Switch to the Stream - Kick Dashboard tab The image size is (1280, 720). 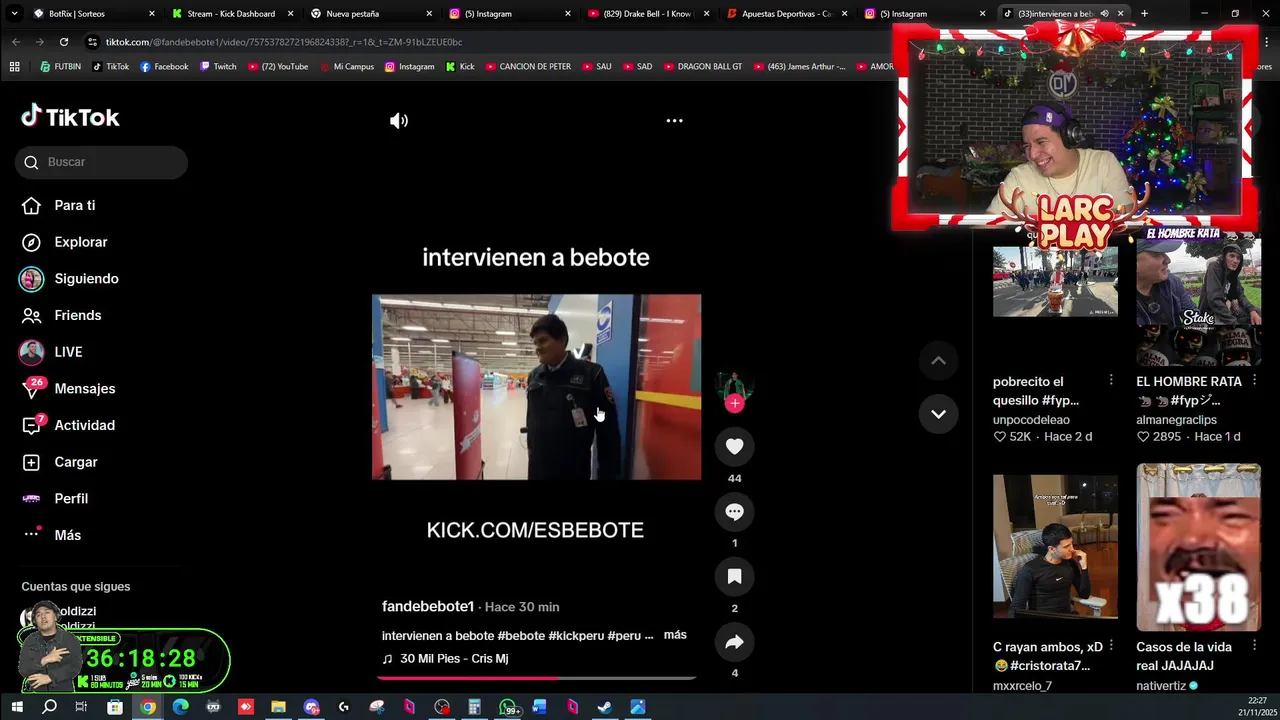click(230, 14)
